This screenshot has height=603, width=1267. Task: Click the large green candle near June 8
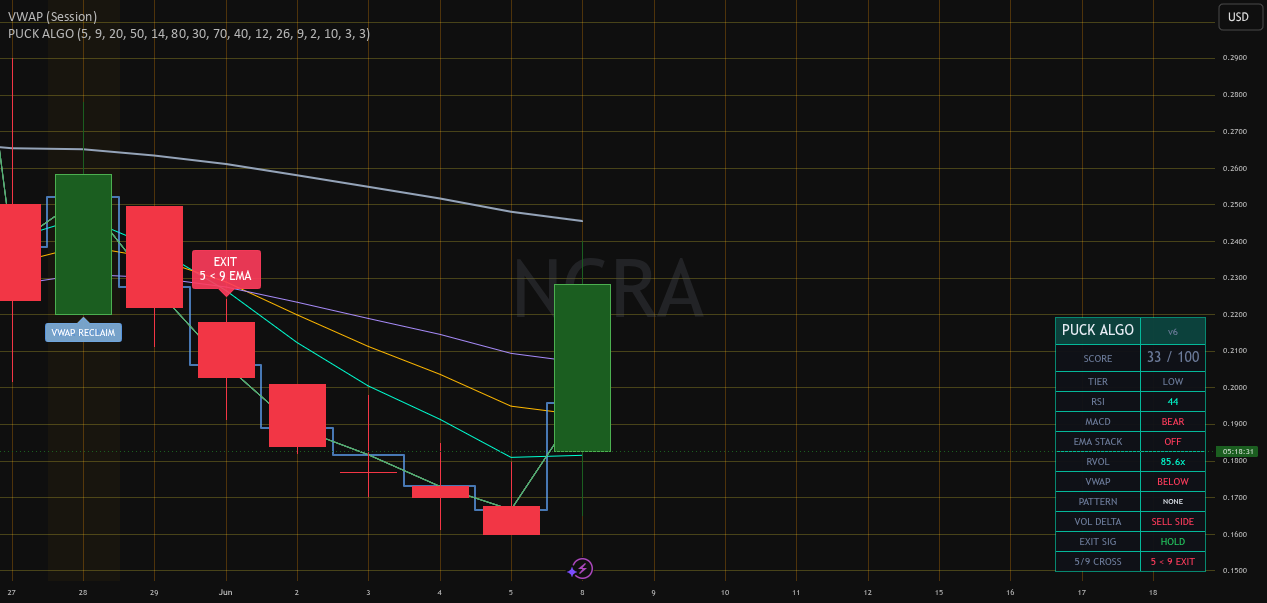tap(582, 368)
